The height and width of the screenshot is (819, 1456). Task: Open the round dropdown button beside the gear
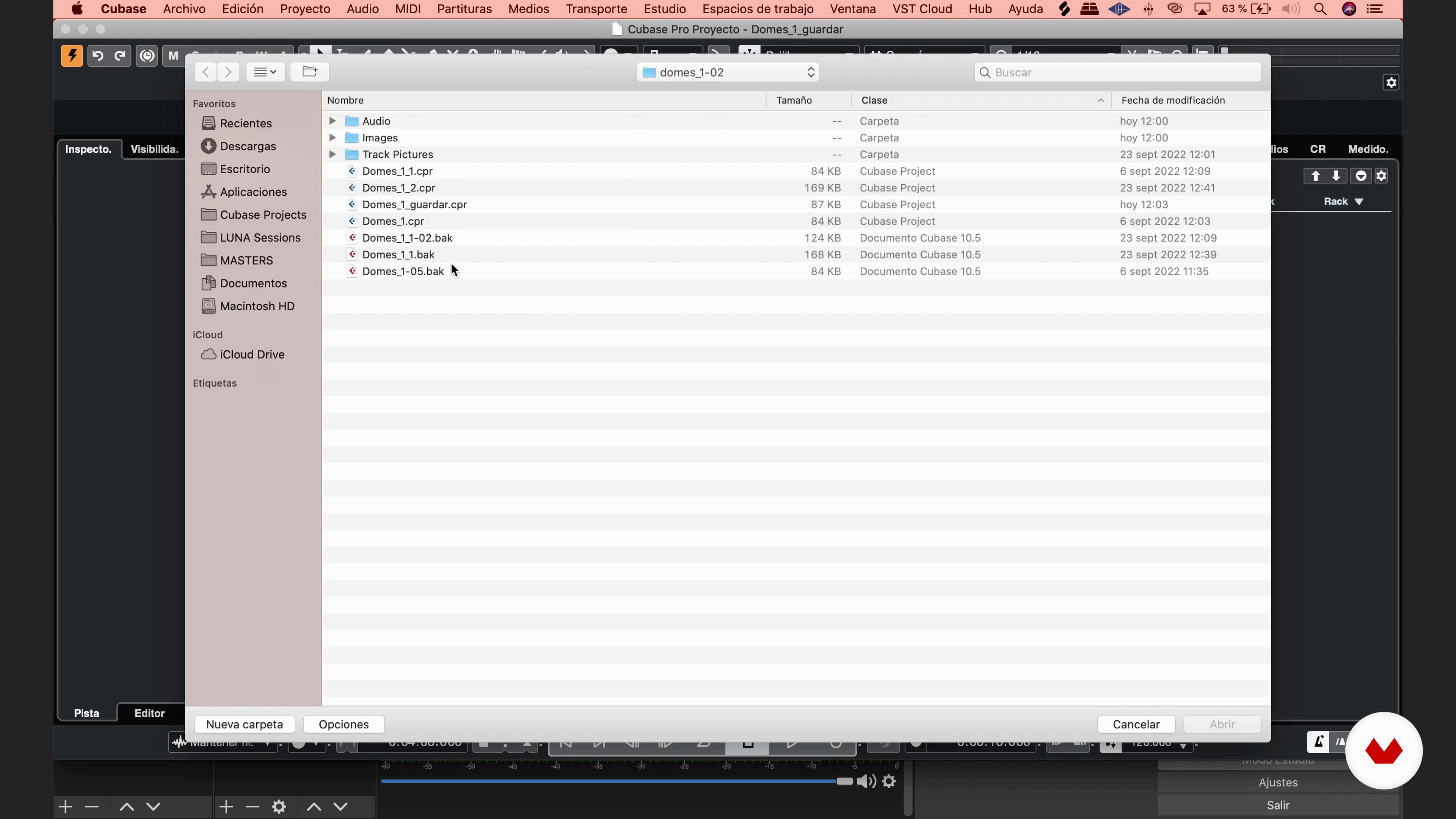coord(1361,176)
